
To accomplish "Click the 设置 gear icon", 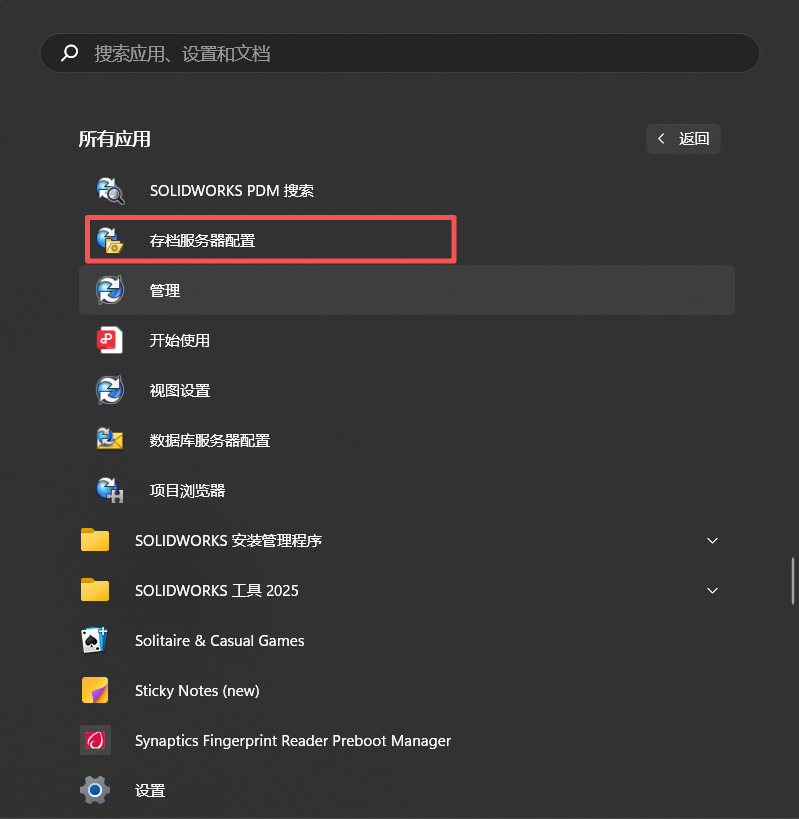I will coord(95,790).
